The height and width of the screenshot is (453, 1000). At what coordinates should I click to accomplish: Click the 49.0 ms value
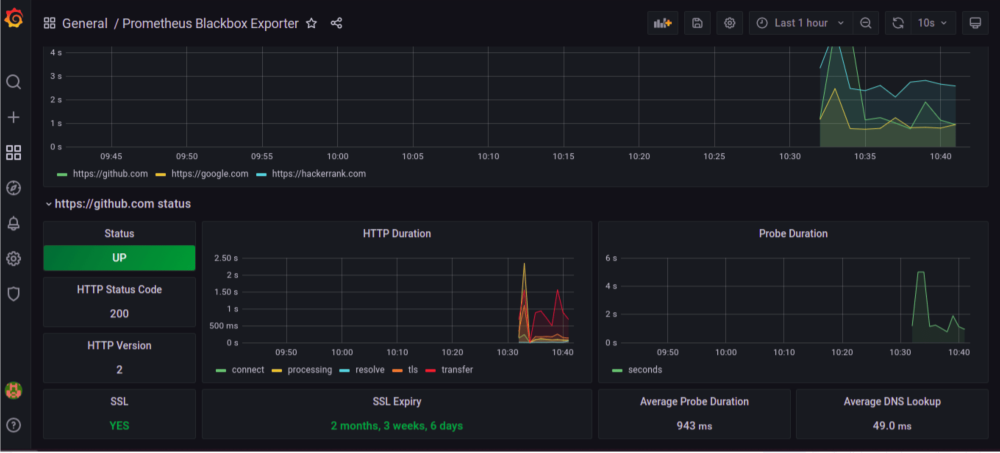pos(892,426)
